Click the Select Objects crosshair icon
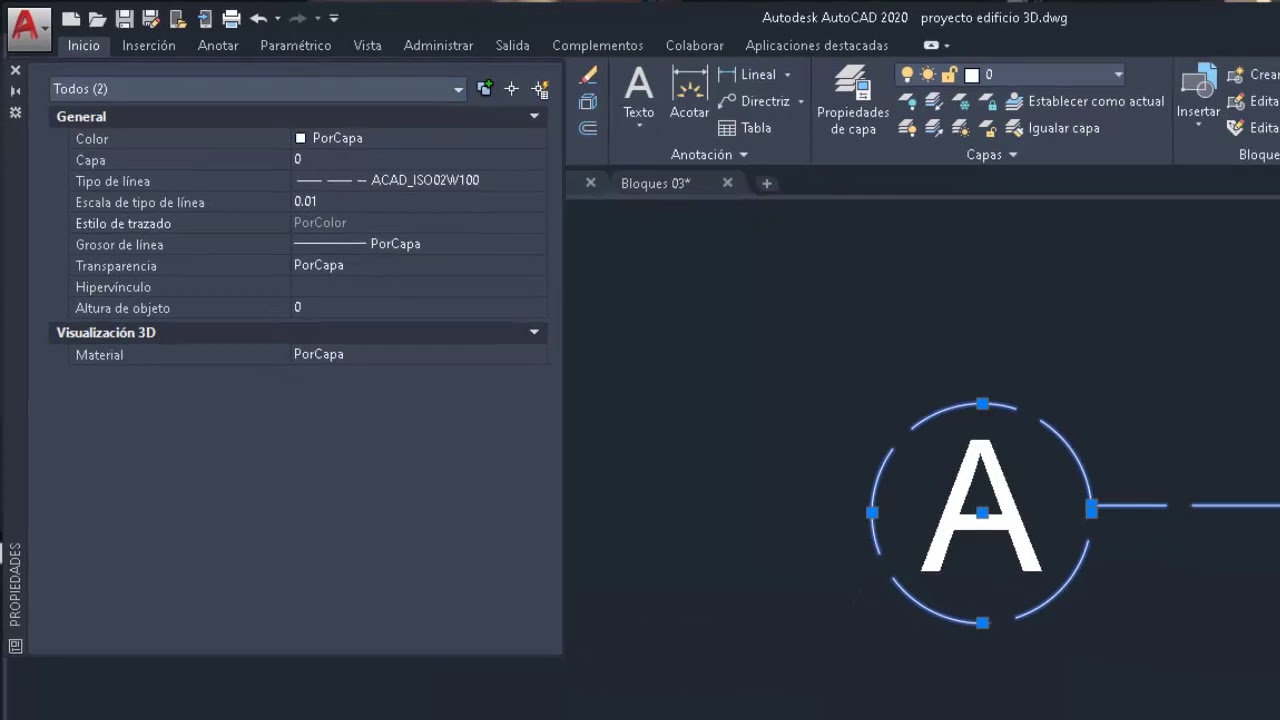The width and height of the screenshot is (1280, 720). coord(511,89)
